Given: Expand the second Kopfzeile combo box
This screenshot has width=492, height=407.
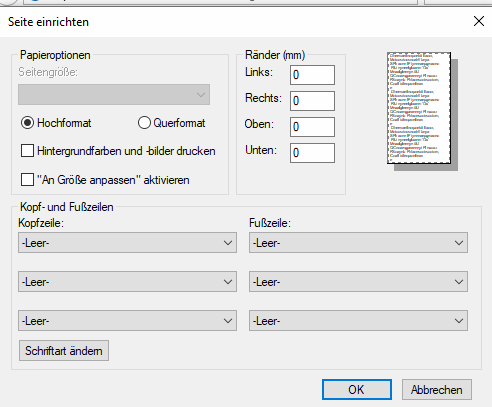Looking at the screenshot, I should [127, 282].
